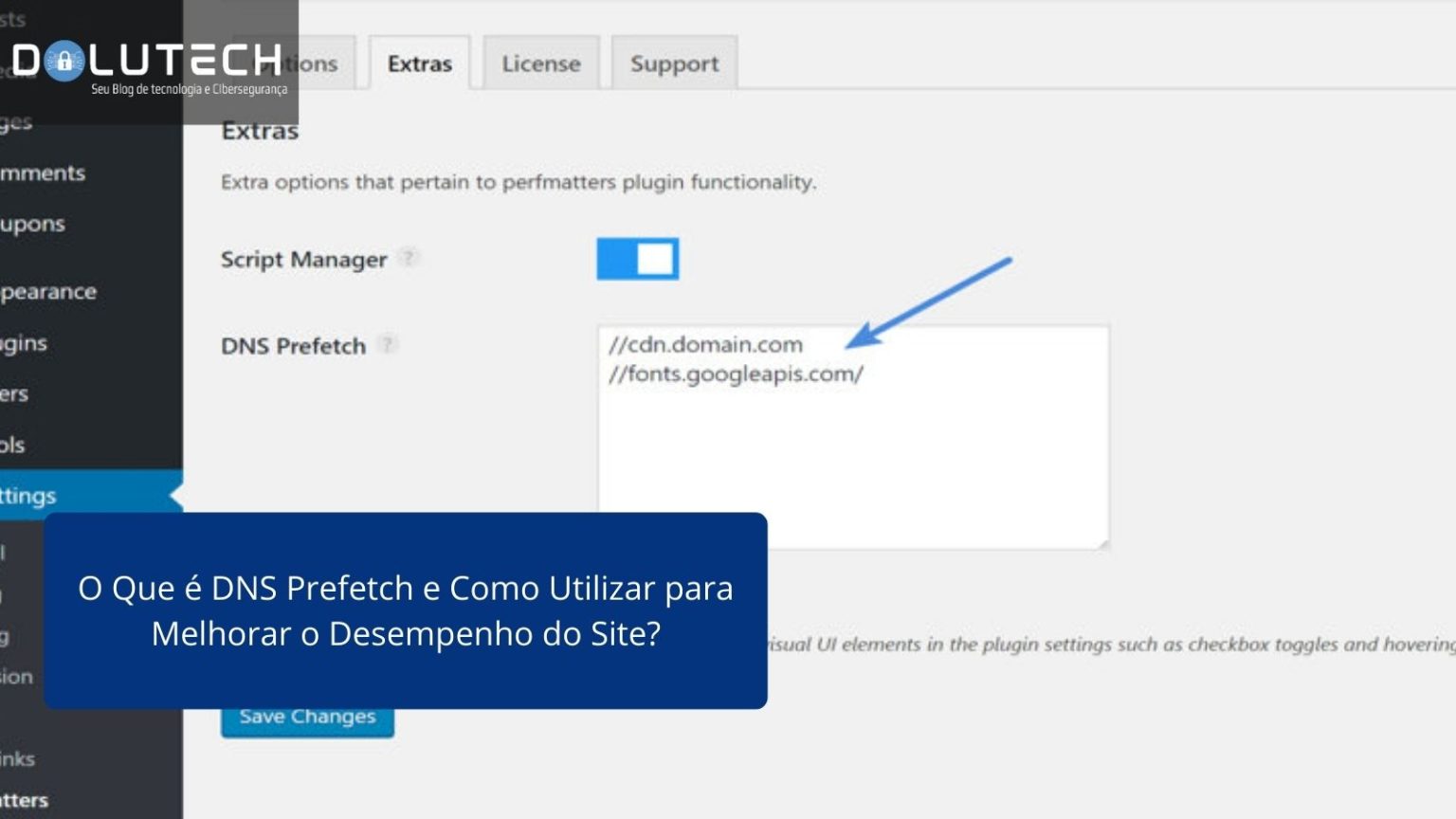1456x819 pixels.
Task: Switch to the Support tab
Action: (674, 63)
